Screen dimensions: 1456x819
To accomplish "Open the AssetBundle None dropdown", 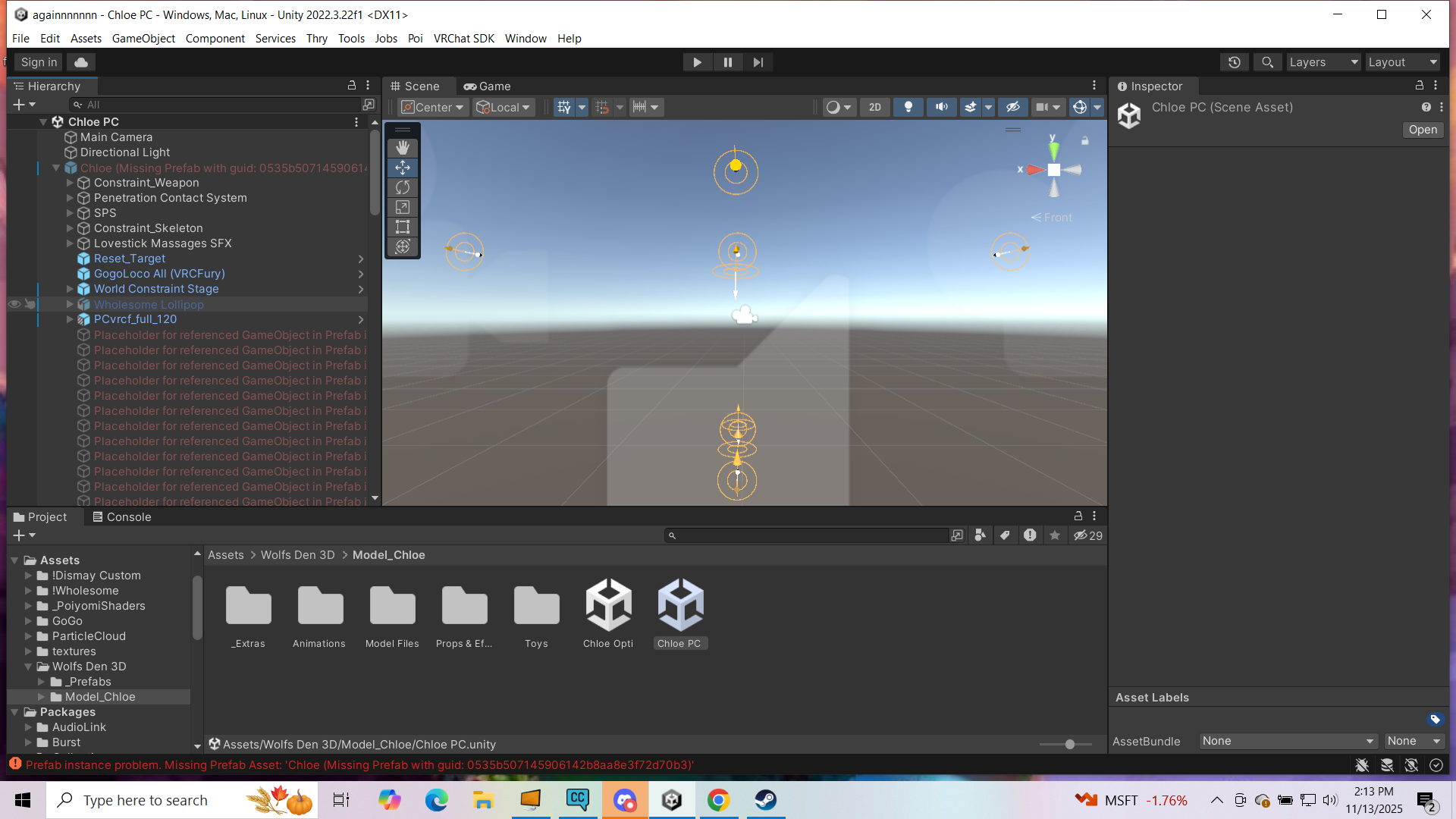I will click(1288, 741).
